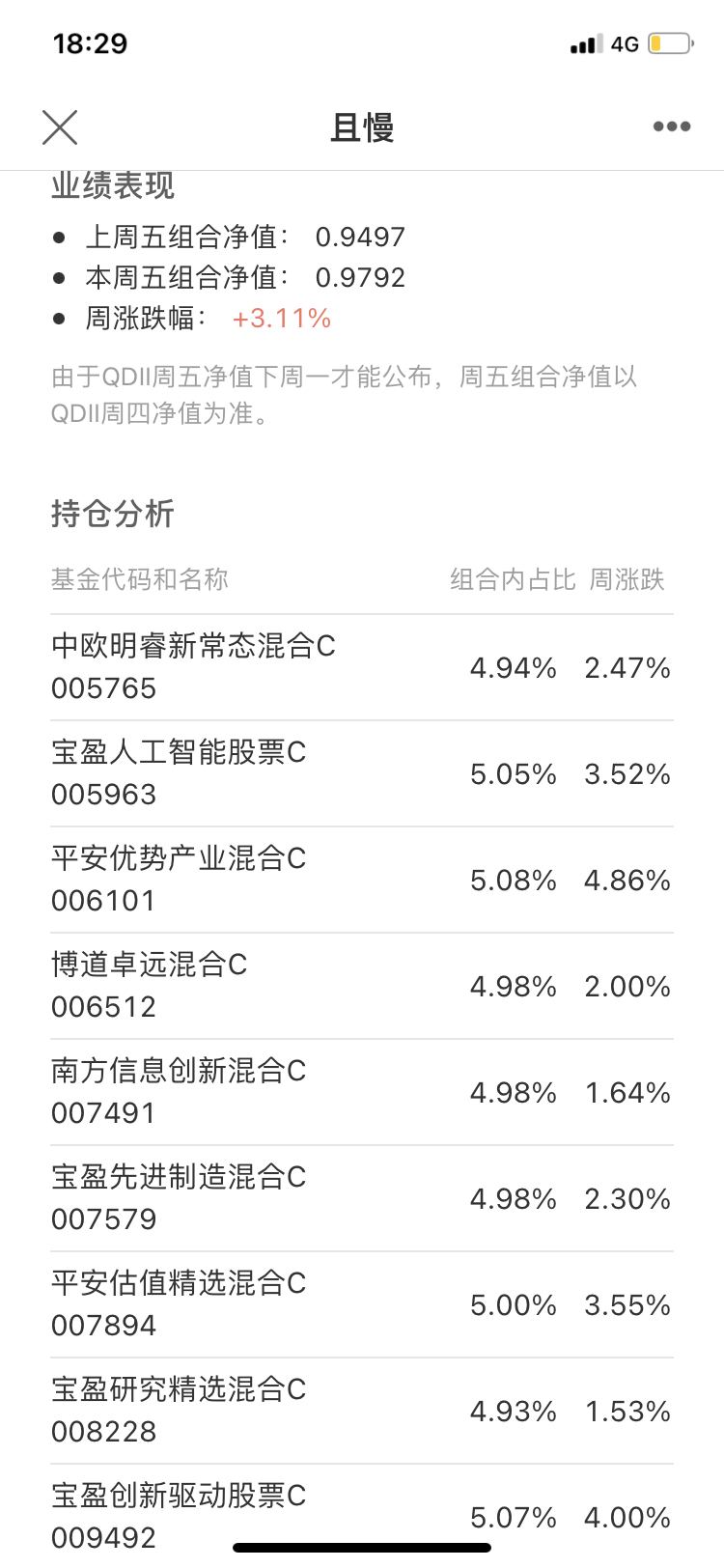Image resolution: width=724 pixels, height=1568 pixels.
Task: Tap the 持仓分析 section heading
Action: point(113,514)
